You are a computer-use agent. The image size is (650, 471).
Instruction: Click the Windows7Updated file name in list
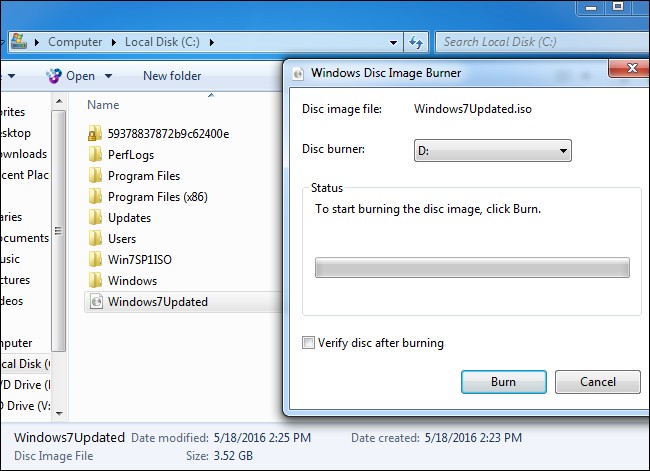[158, 302]
